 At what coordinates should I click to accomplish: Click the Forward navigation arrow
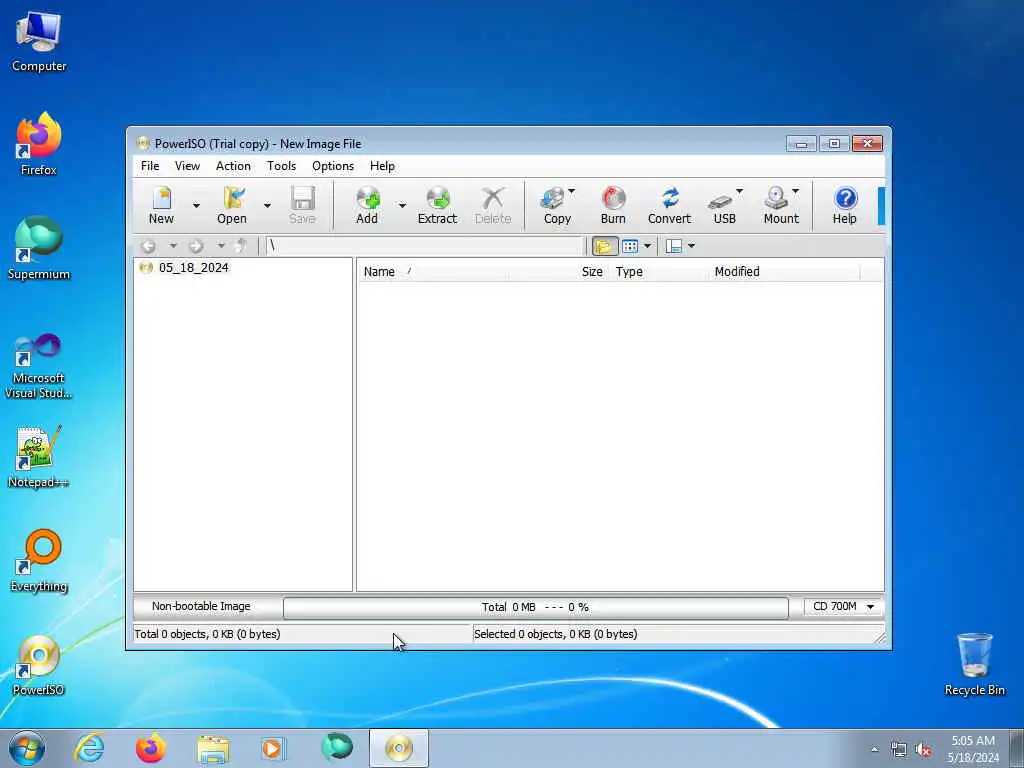click(196, 246)
